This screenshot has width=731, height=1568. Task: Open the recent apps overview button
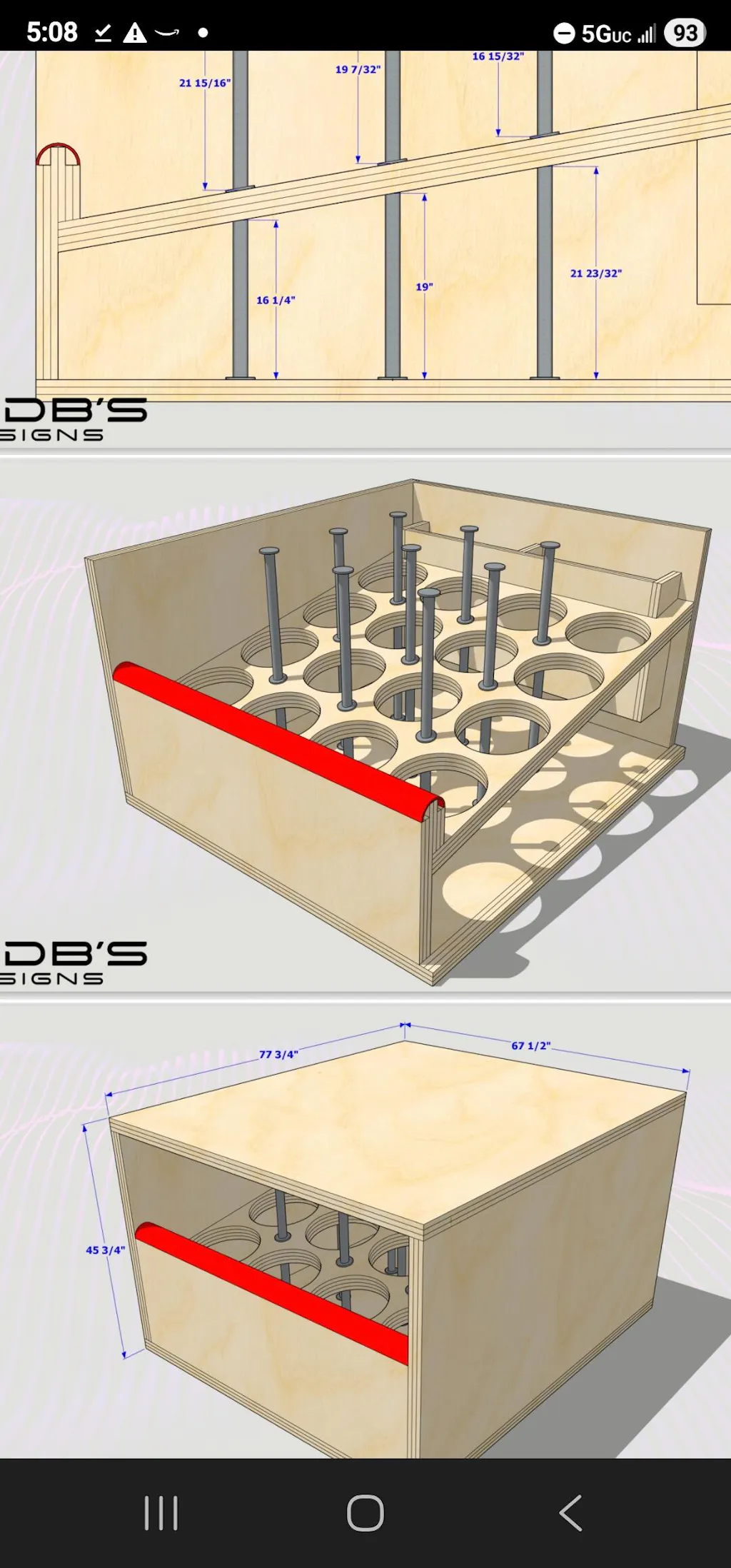click(161, 1512)
